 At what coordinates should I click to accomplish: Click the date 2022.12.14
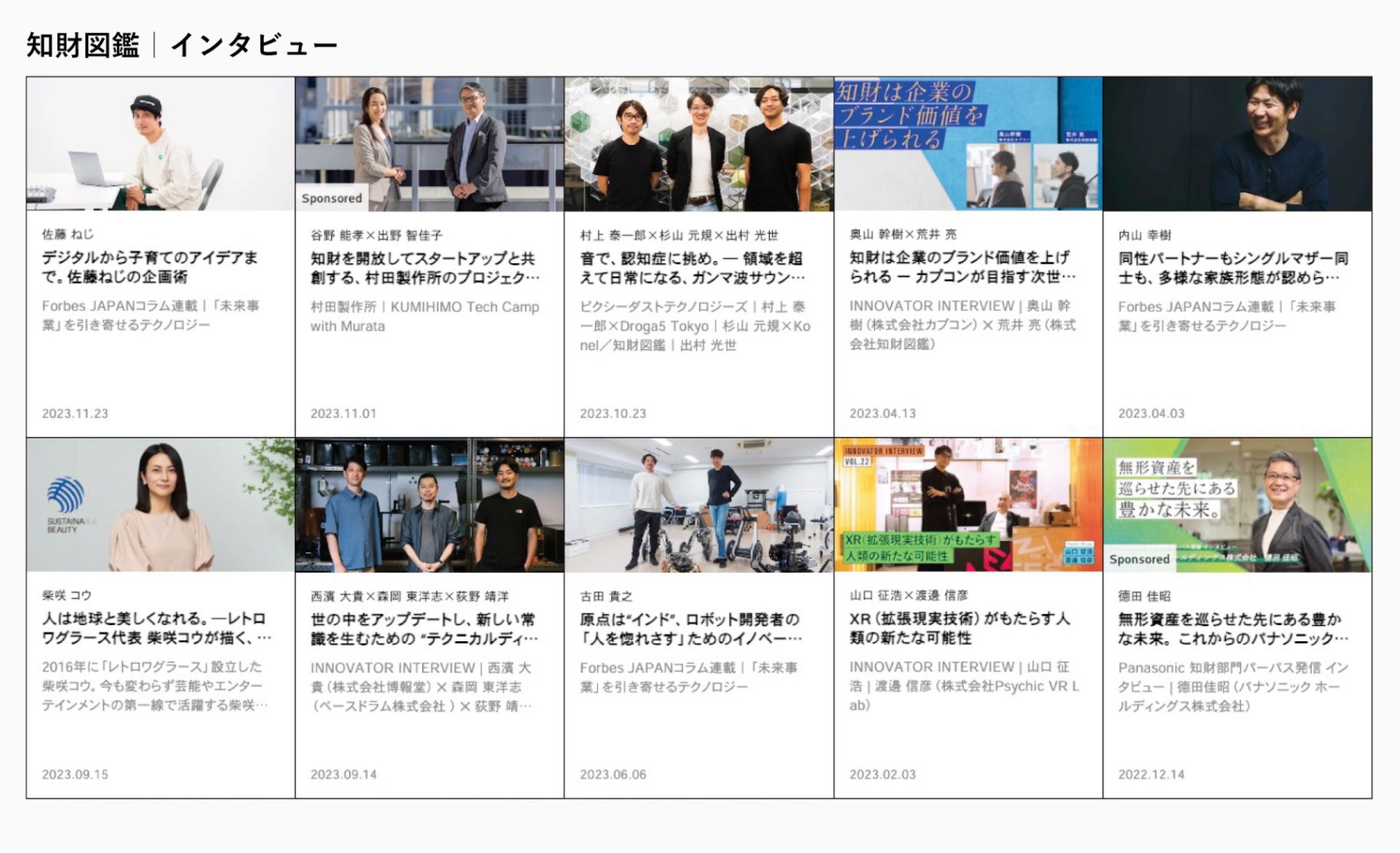tap(1151, 775)
